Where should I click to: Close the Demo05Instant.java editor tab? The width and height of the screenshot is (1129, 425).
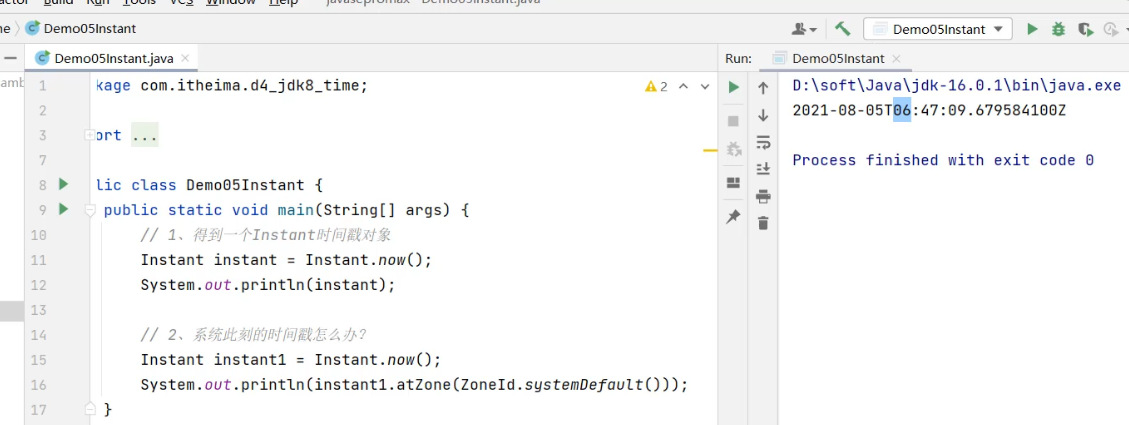point(185,58)
